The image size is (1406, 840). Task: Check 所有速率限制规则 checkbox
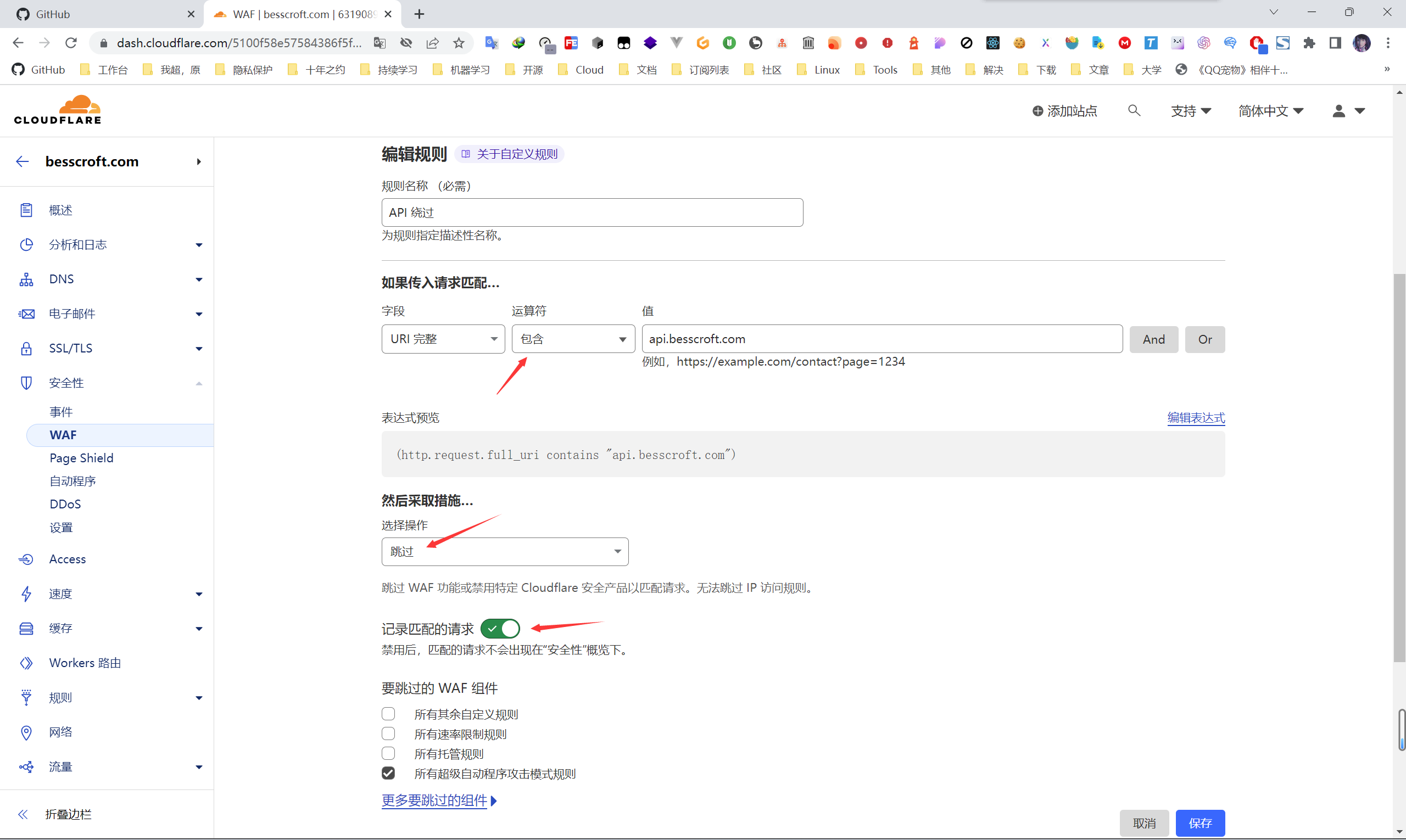388,733
